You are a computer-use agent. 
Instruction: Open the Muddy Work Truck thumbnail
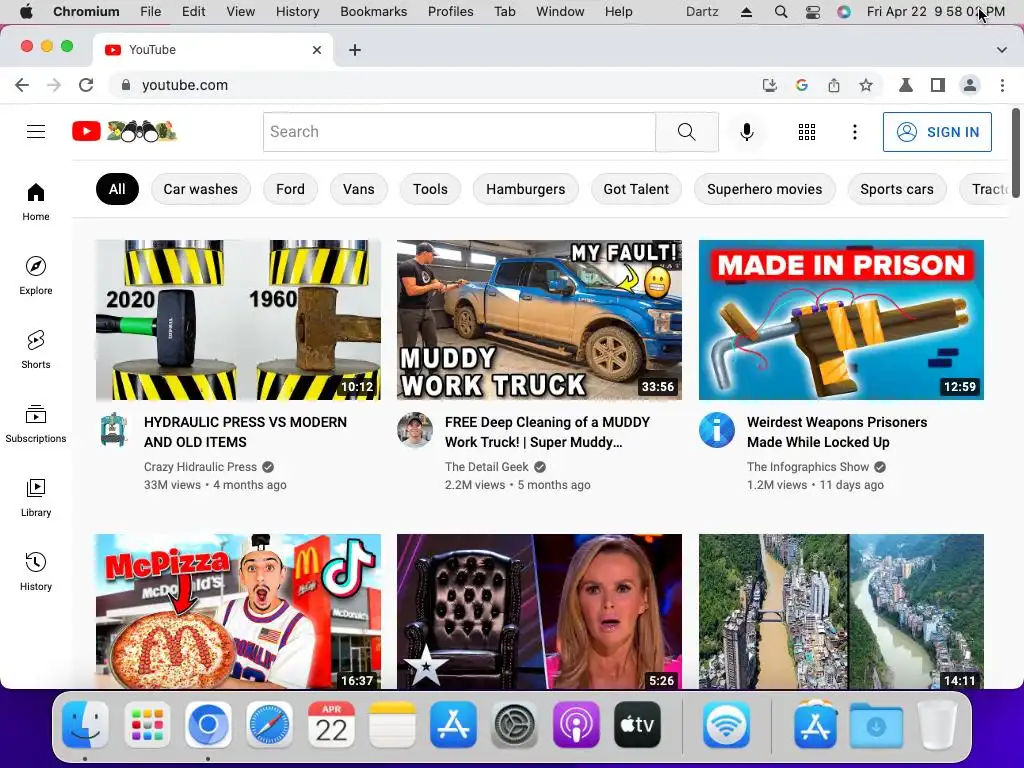pyautogui.click(x=539, y=320)
